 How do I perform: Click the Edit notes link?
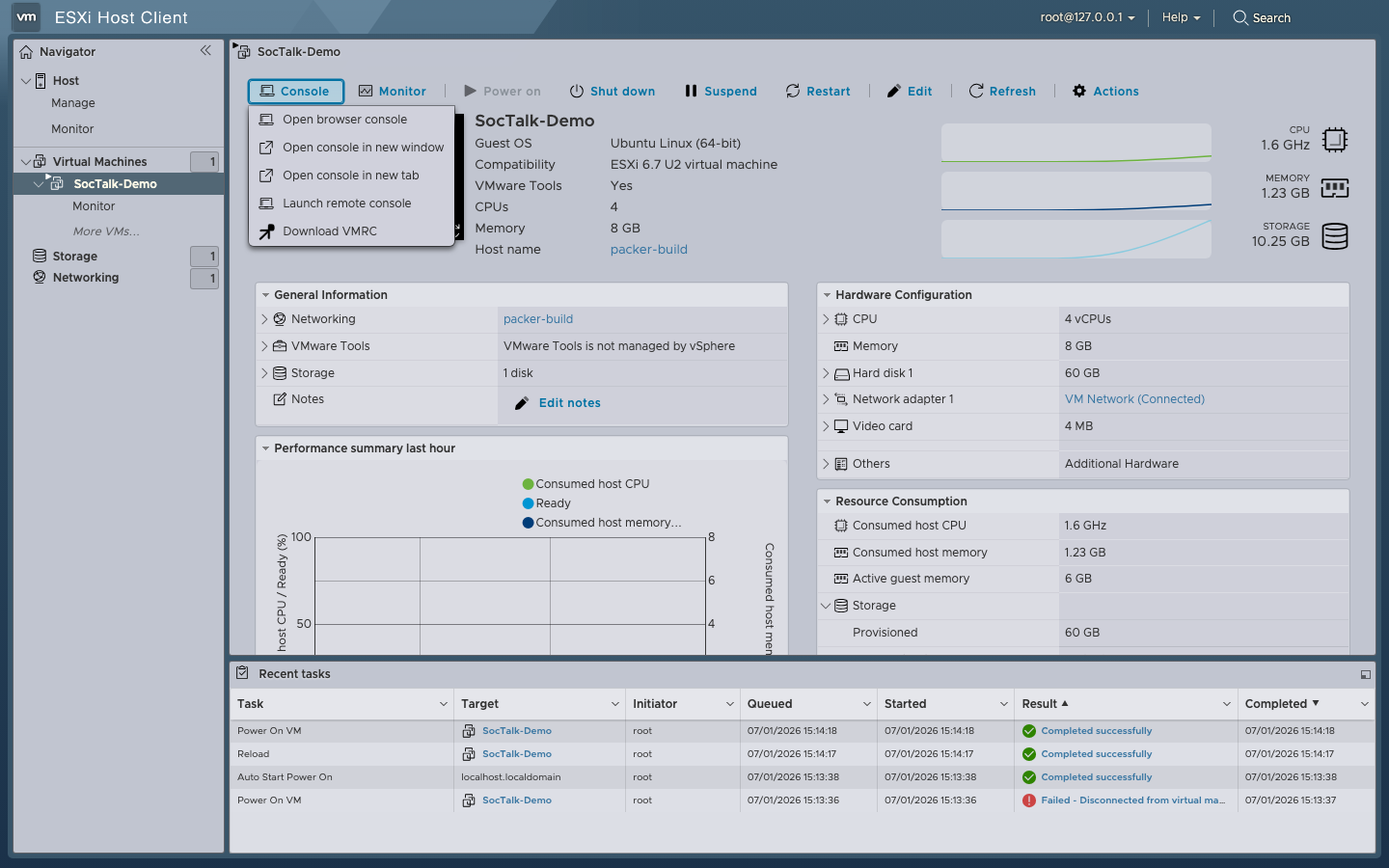click(569, 403)
